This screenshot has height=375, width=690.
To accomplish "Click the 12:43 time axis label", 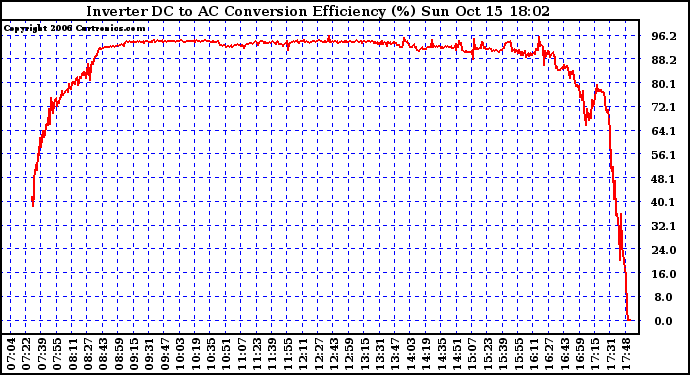I will pos(334,354).
